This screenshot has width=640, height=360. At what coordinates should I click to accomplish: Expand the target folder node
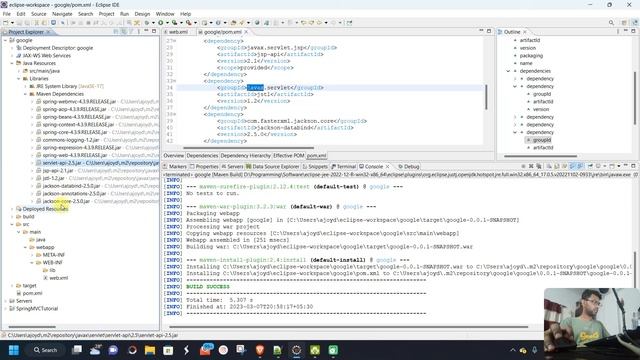[12, 286]
